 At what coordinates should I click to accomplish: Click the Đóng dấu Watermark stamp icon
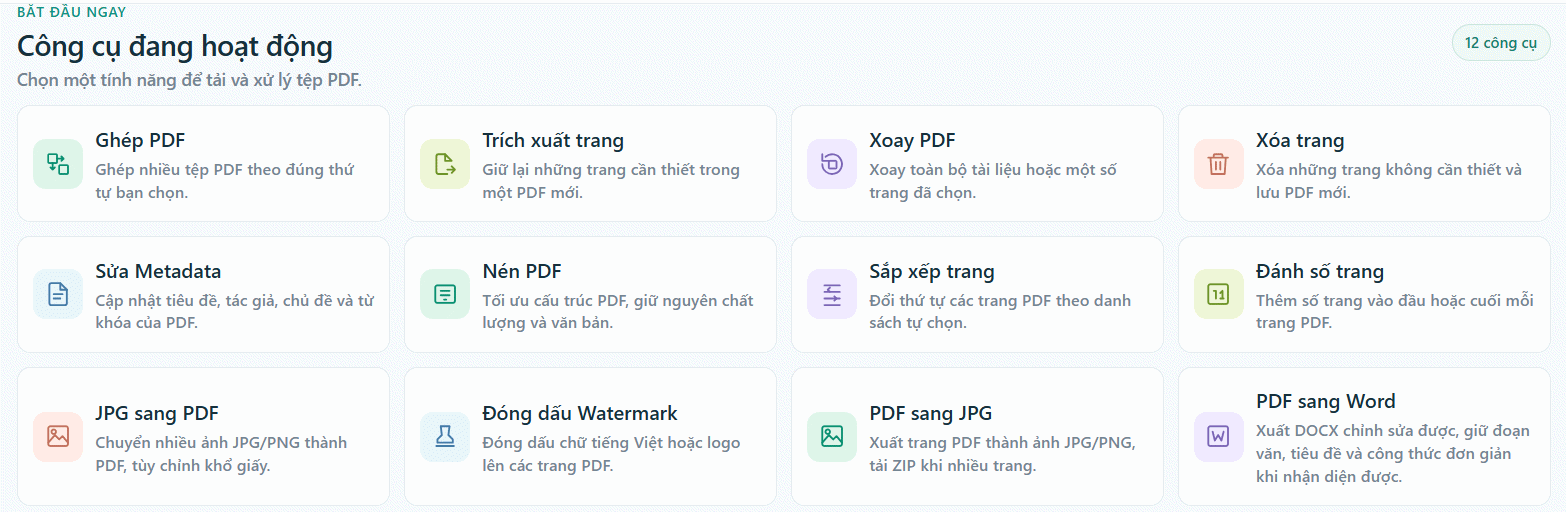point(445,436)
